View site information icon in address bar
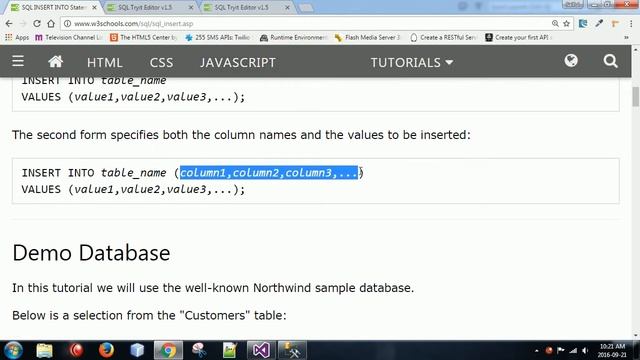Viewport: 640px width, 360px height. 67,24
